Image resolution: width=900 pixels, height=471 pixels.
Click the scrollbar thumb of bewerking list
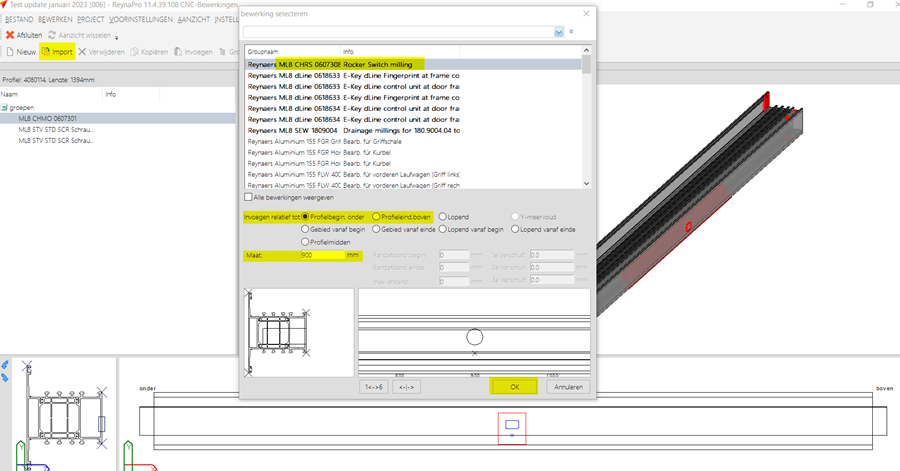pos(586,65)
